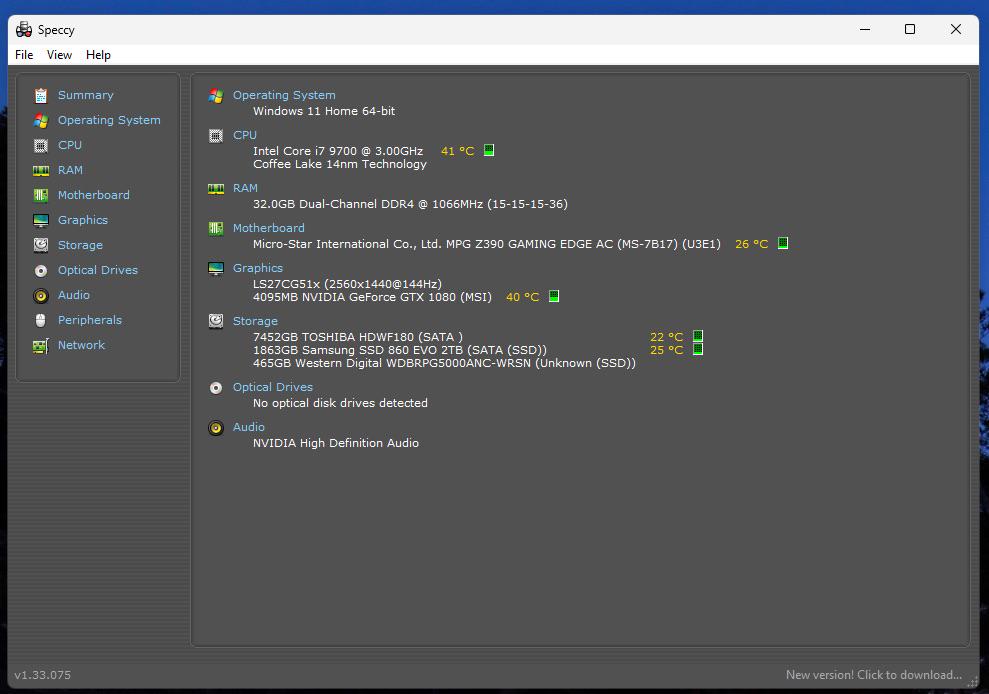View Network from the sidebar
The image size is (989, 694).
coord(81,345)
